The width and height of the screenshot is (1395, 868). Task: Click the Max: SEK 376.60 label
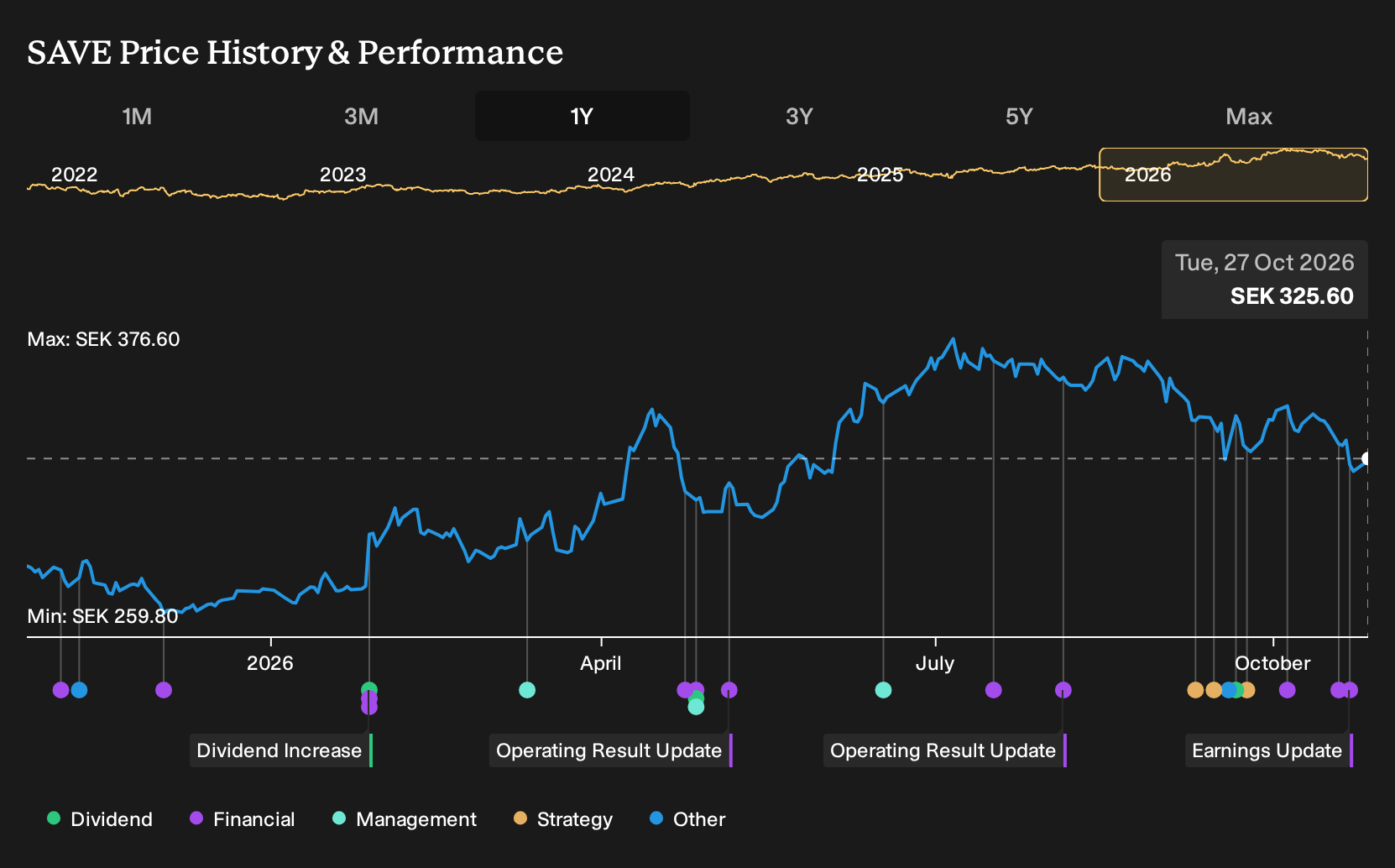104,339
